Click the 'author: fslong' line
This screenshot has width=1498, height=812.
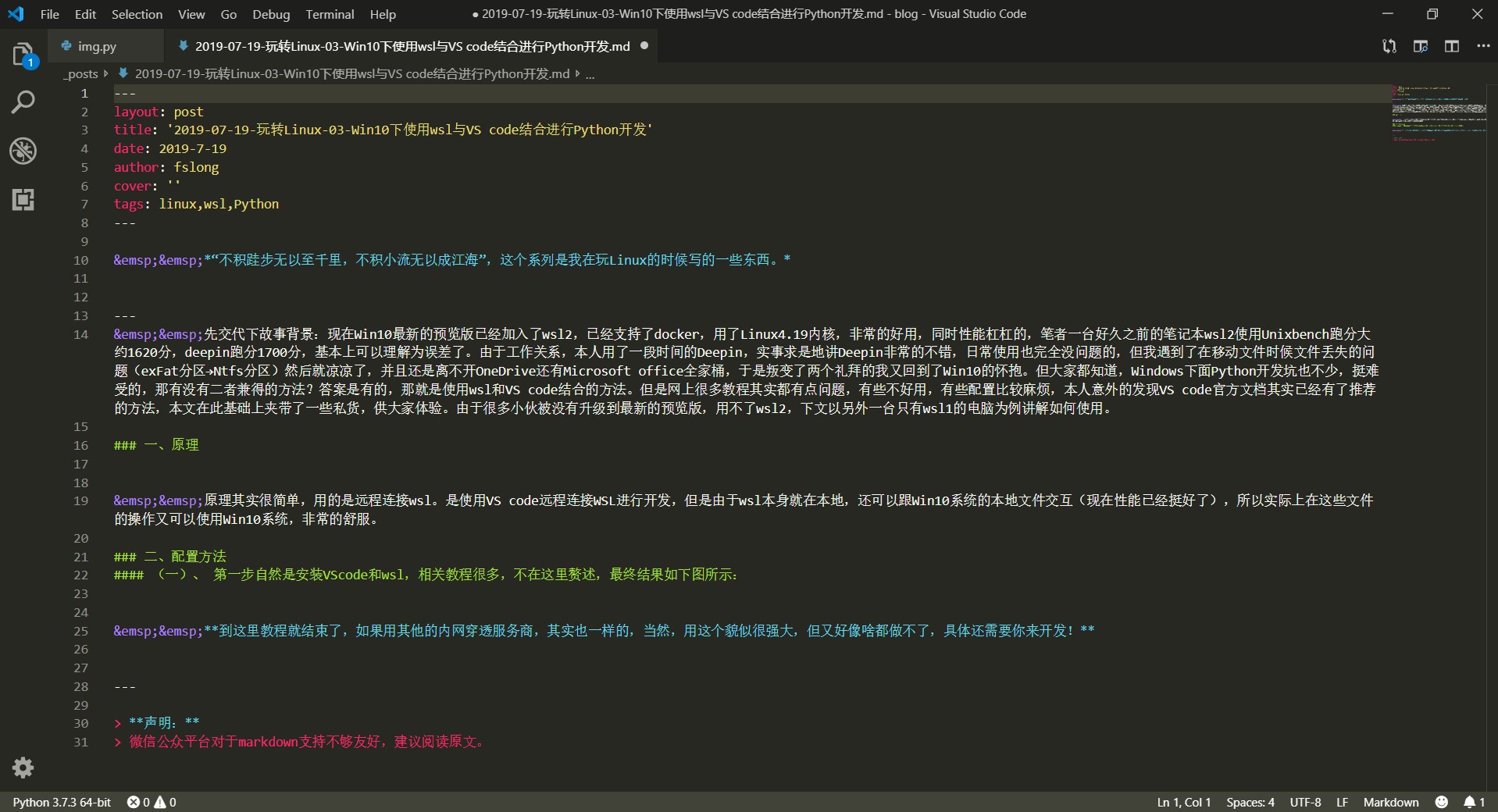click(x=166, y=167)
